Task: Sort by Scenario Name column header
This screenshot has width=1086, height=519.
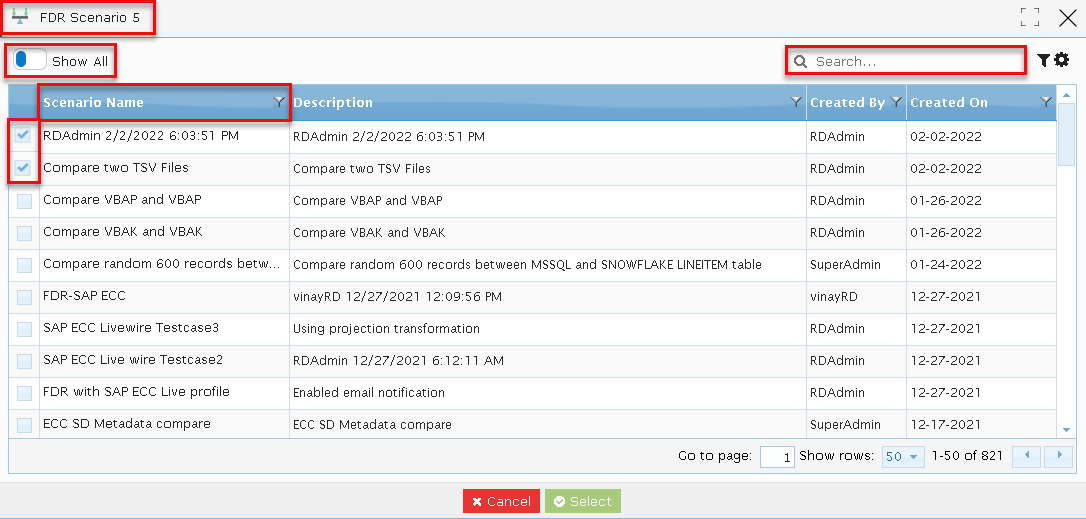Action: point(93,102)
